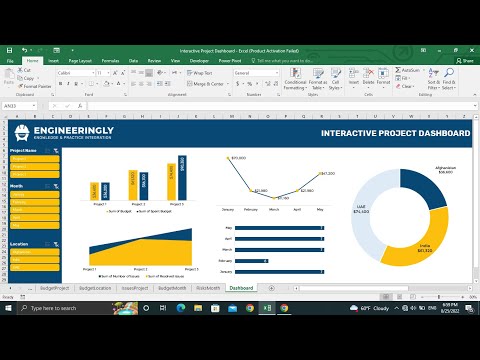Toggle multi-select on Month slicer
This screenshot has height=360, width=480.
click(x=48, y=186)
